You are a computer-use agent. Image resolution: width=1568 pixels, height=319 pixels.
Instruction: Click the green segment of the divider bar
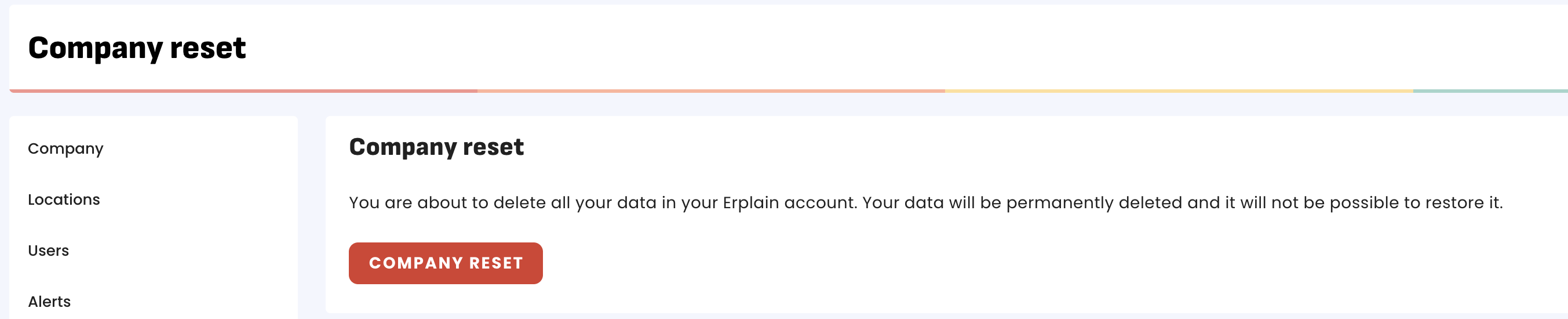pyautogui.click(x=1490, y=91)
